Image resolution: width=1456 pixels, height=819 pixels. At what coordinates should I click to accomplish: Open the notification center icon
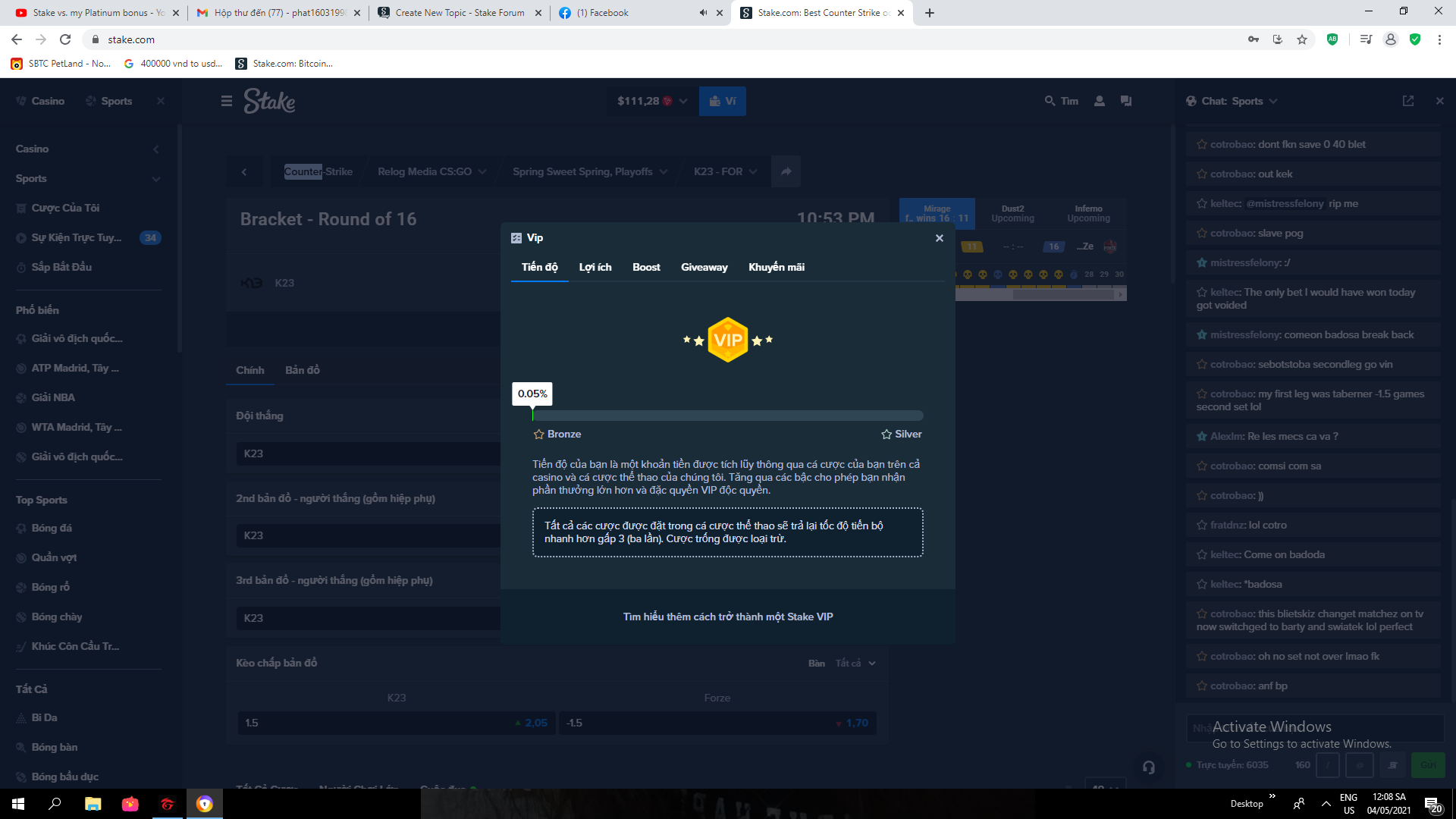click(x=1432, y=804)
